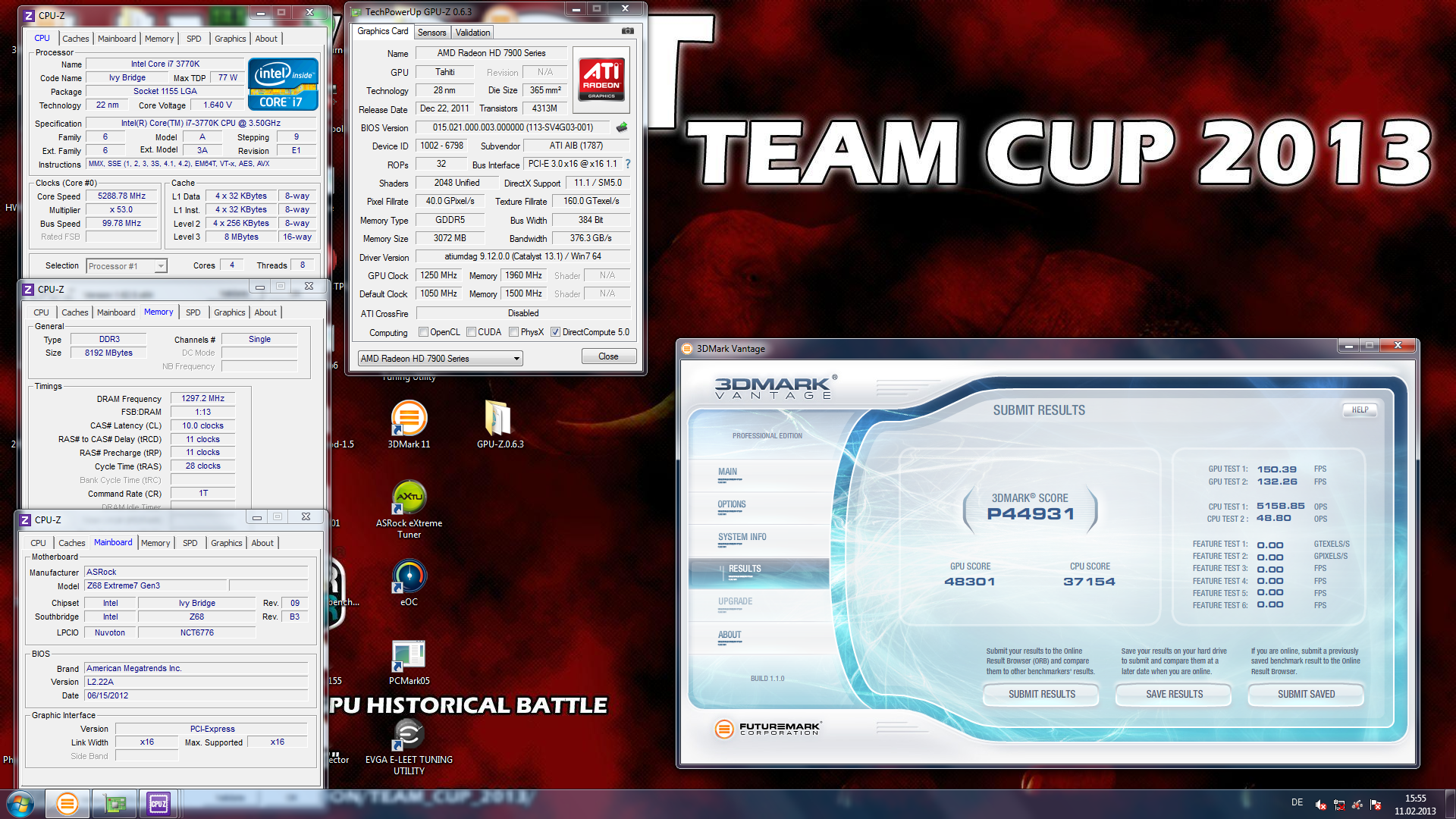Click the volume speaker tray icon

[1321, 805]
